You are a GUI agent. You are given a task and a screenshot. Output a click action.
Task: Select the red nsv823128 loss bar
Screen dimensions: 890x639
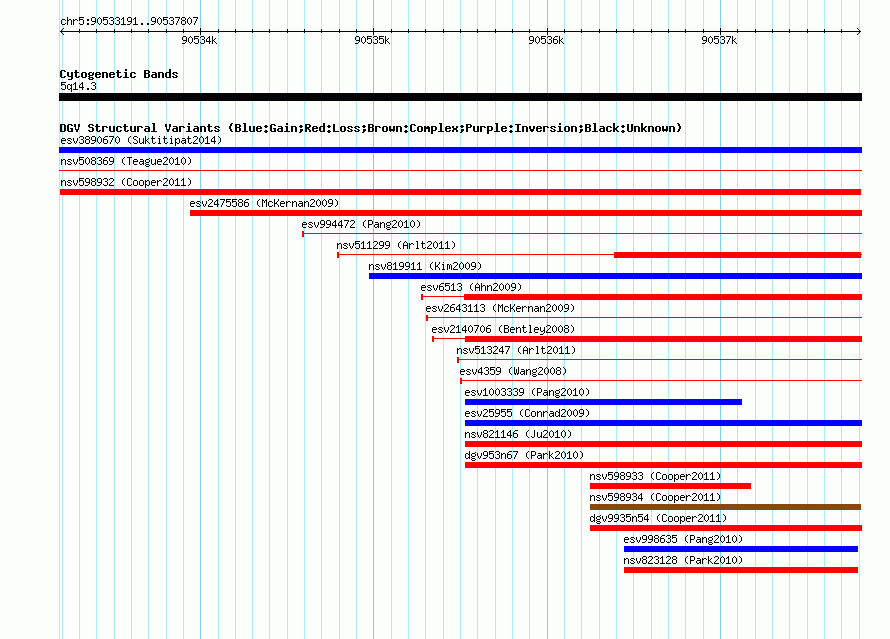(741, 570)
